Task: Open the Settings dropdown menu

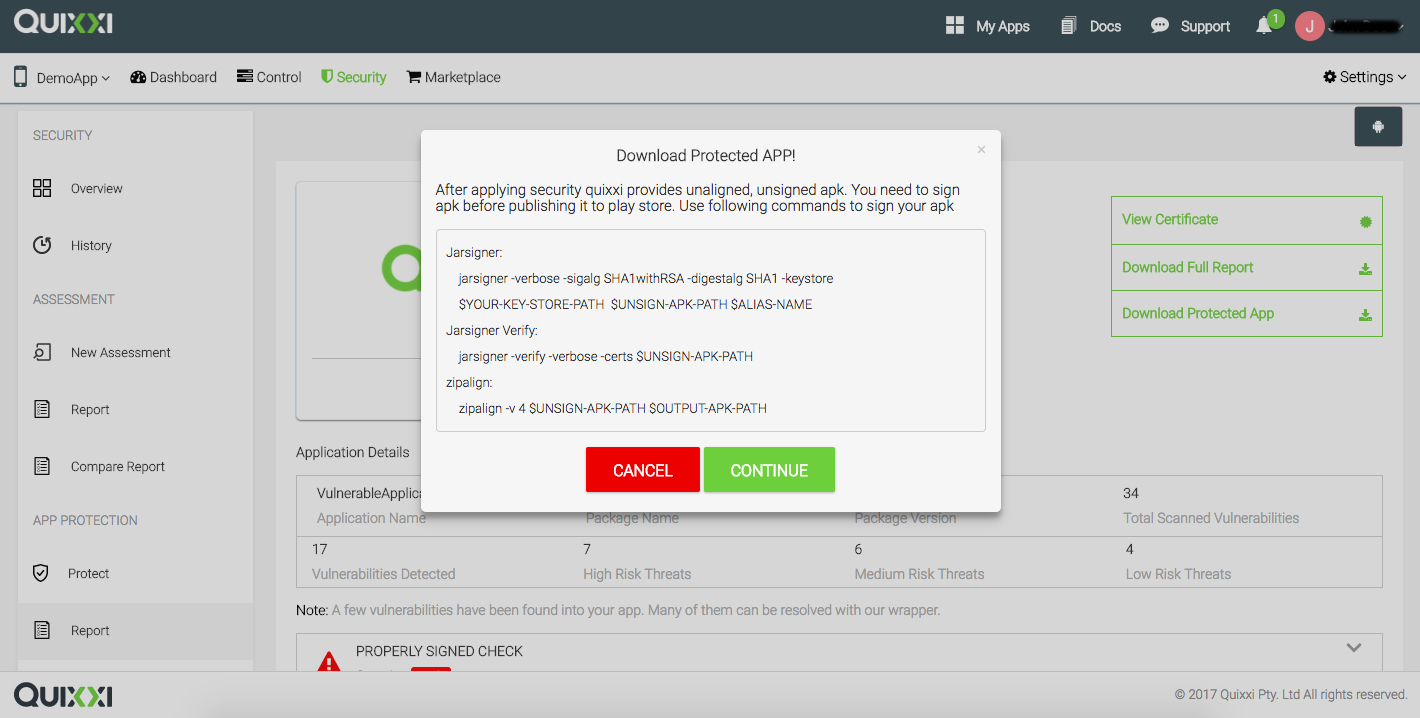Action: point(1364,76)
